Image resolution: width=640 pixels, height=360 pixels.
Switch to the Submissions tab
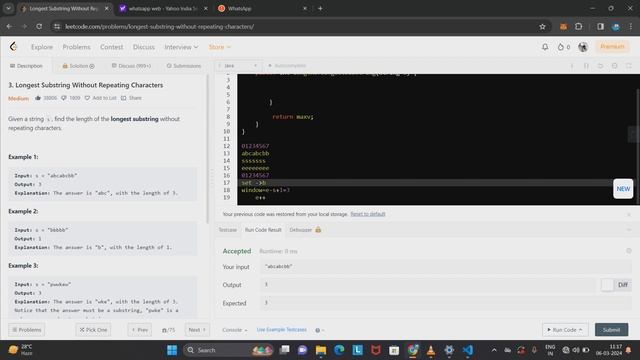[184, 66]
